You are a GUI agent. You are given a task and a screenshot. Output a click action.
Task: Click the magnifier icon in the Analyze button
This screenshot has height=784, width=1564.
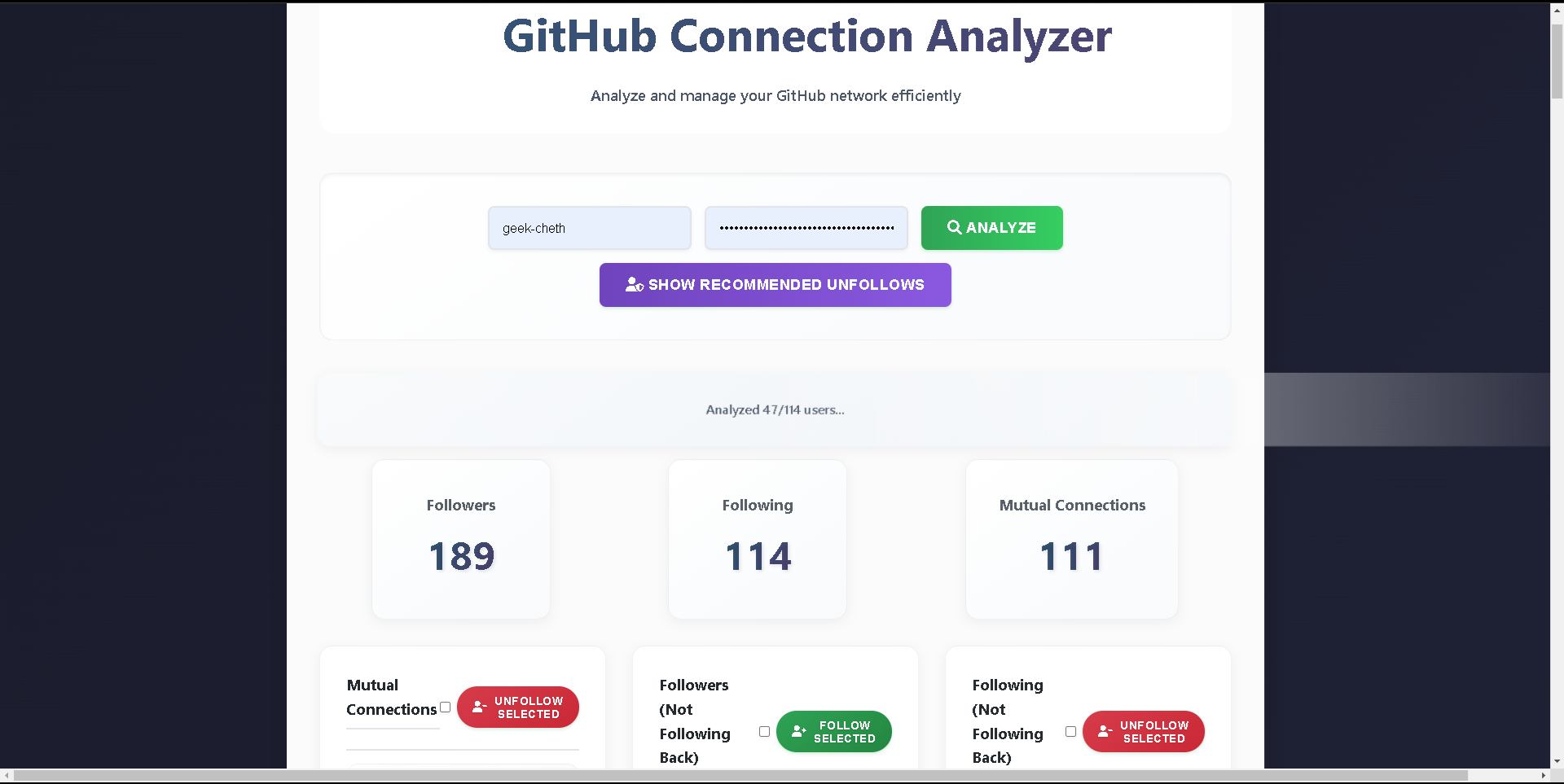954,228
